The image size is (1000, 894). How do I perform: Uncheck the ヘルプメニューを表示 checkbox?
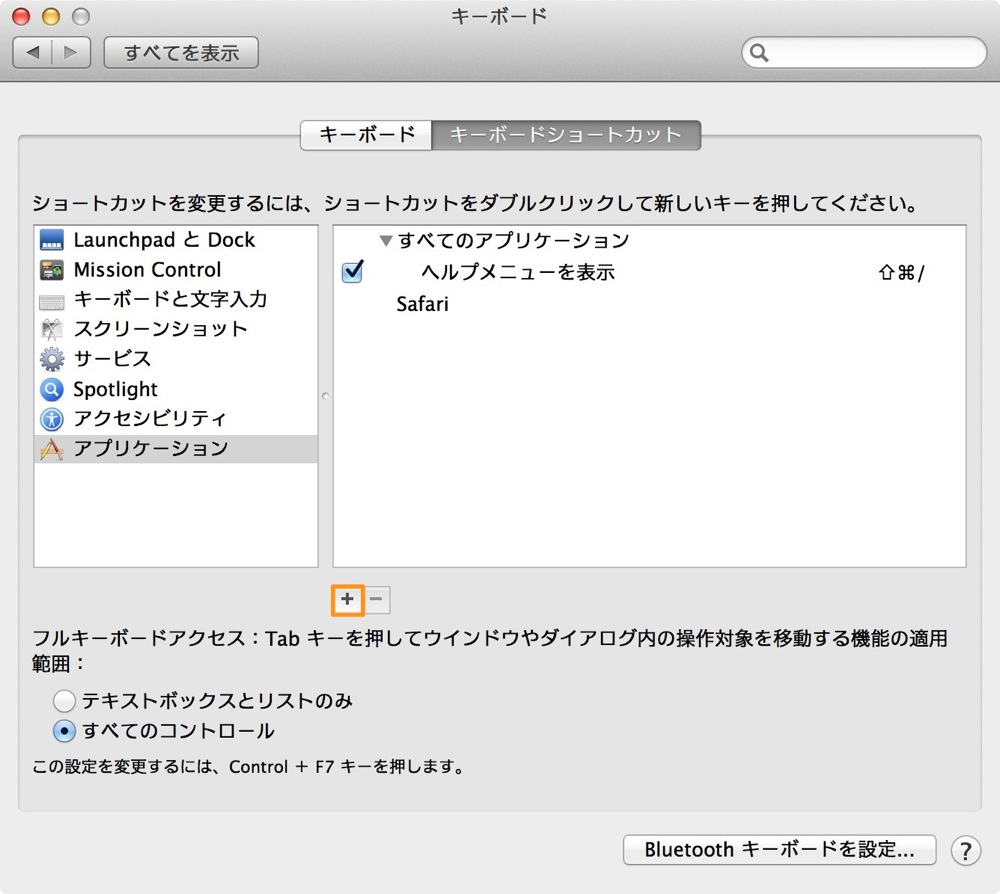point(352,272)
